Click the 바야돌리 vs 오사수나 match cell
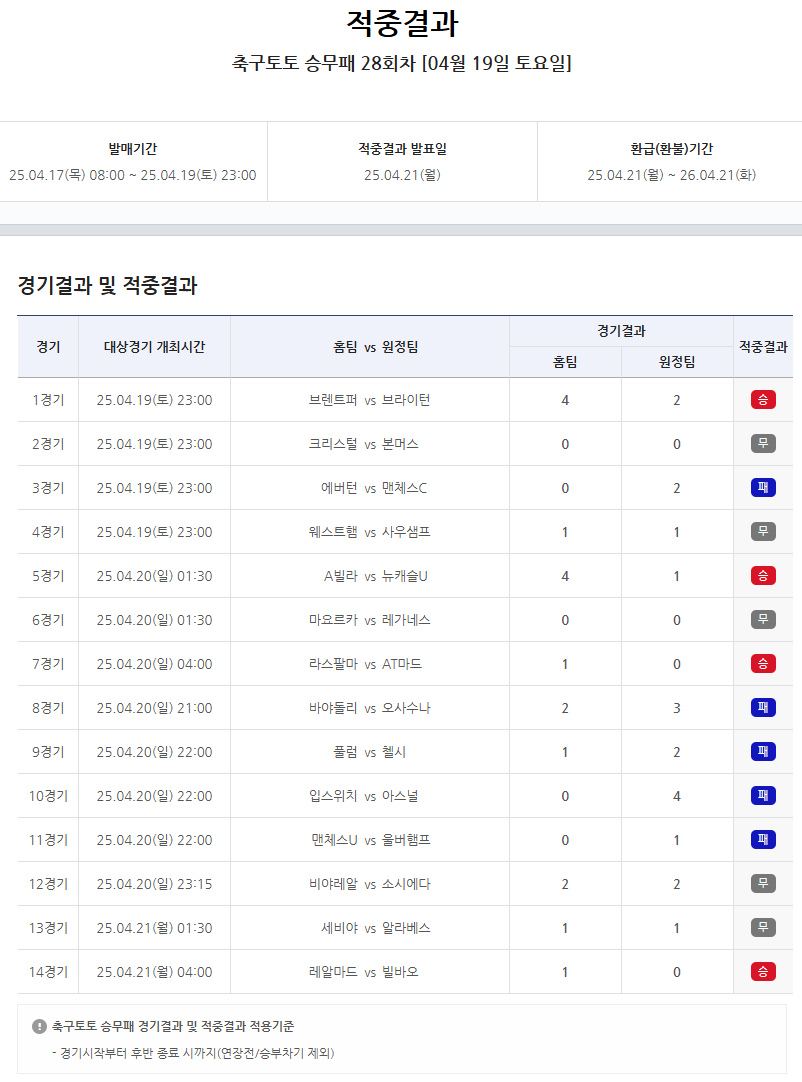The width and height of the screenshot is (802, 1082). point(370,708)
